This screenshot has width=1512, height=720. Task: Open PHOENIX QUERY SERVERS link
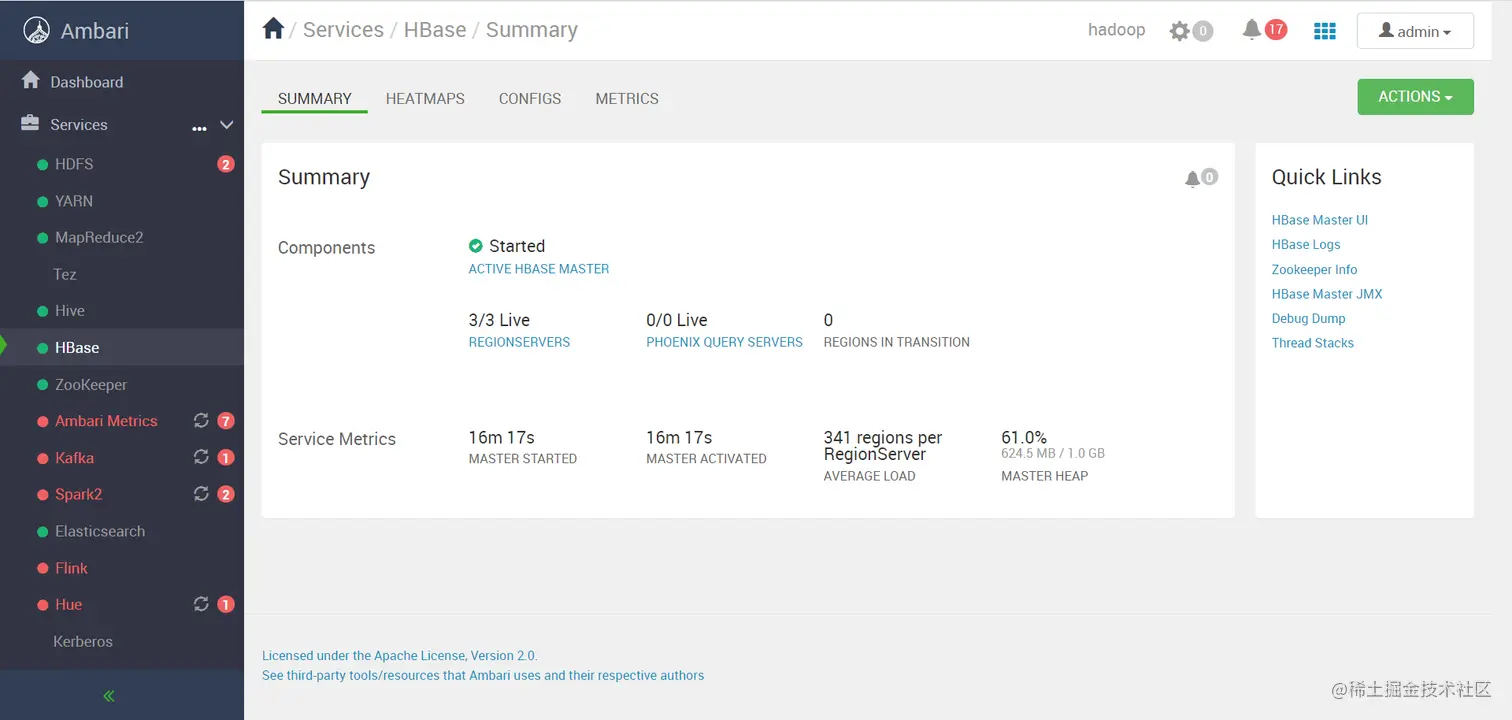tap(724, 342)
